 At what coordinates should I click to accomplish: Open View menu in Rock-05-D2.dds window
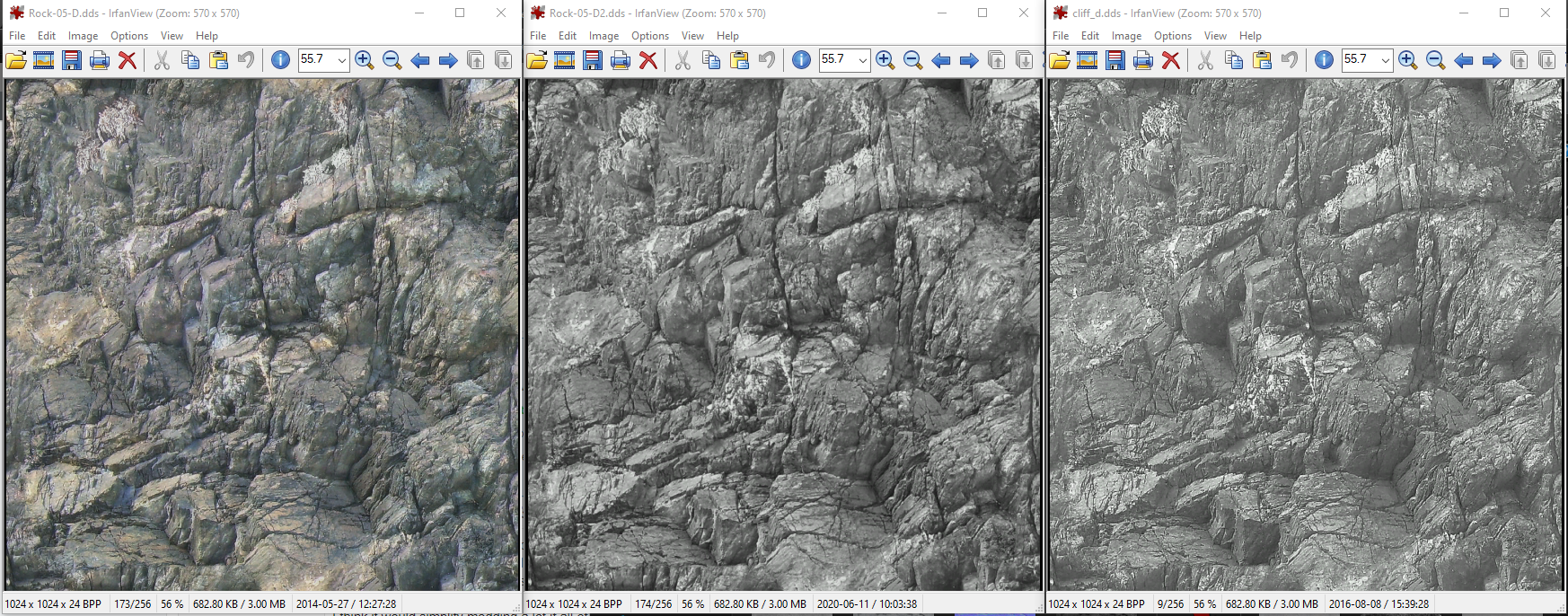[x=692, y=36]
